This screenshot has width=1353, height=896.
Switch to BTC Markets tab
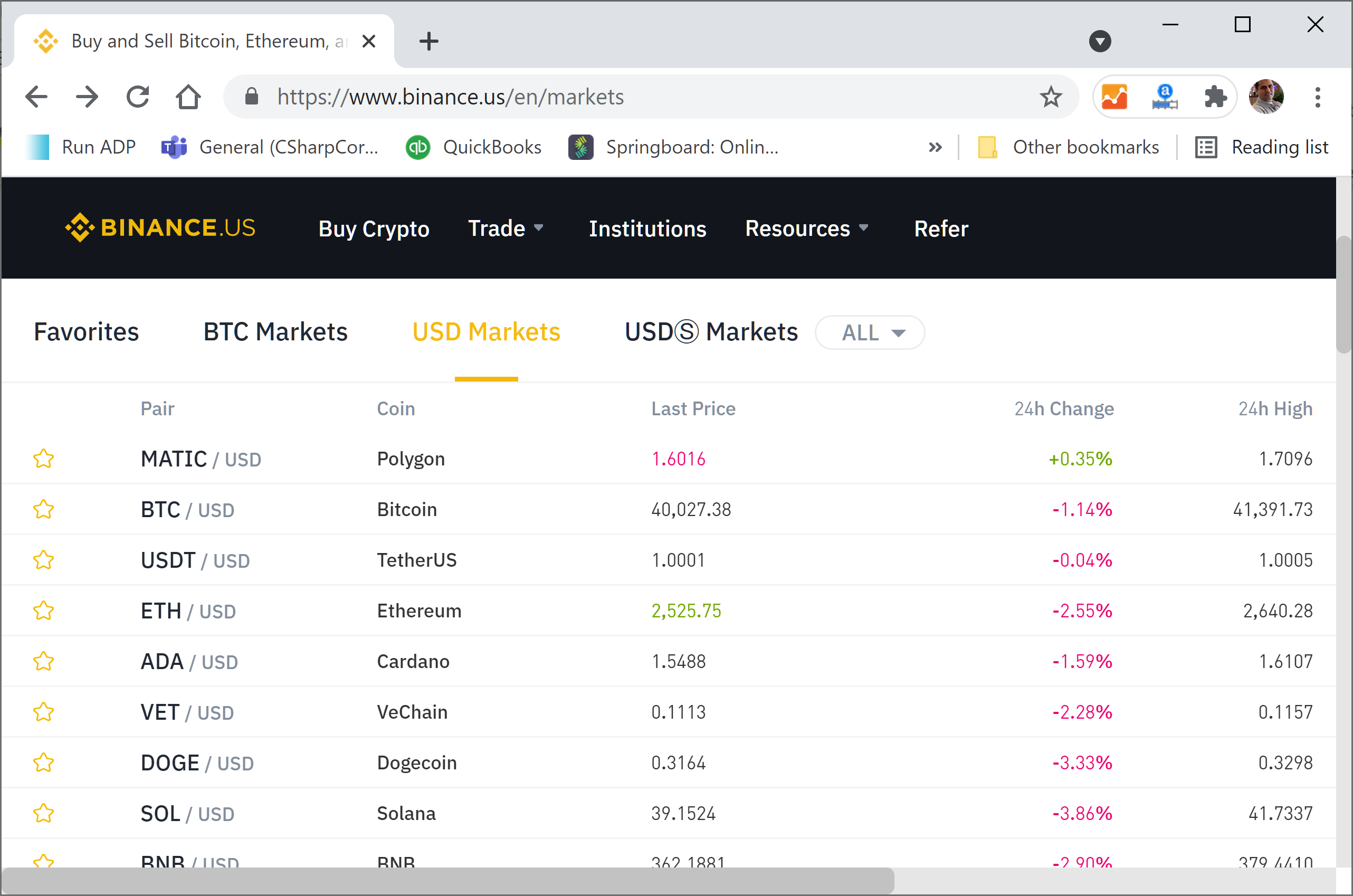pyautogui.click(x=275, y=332)
